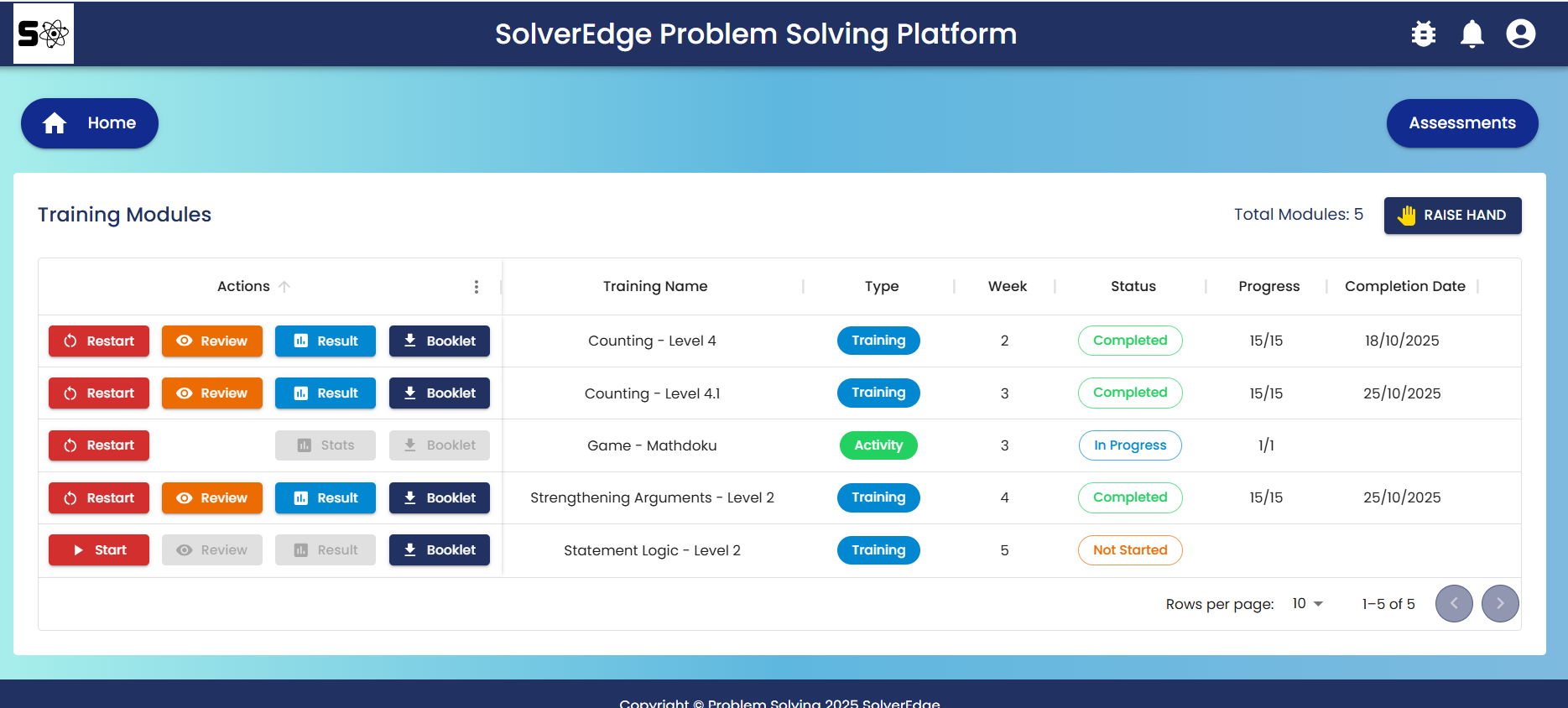This screenshot has width=1568, height=708.
Task: Click the SolverEdge logo icon
Action: click(44, 34)
